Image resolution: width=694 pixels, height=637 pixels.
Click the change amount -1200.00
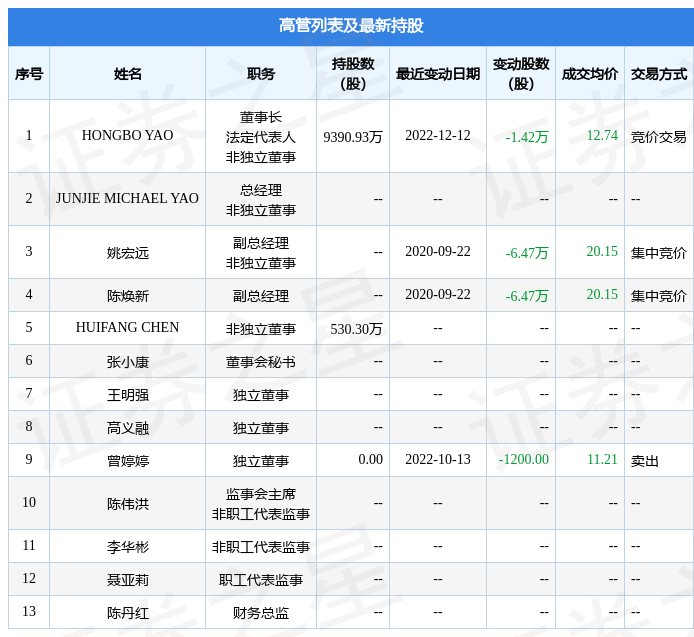pyautogui.click(x=524, y=459)
